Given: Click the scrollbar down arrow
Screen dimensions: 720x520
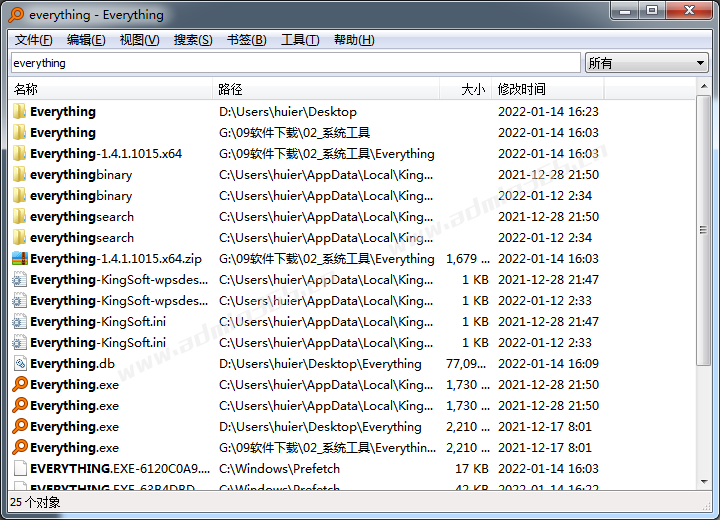Looking at the screenshot, I should tap(703, 481).
